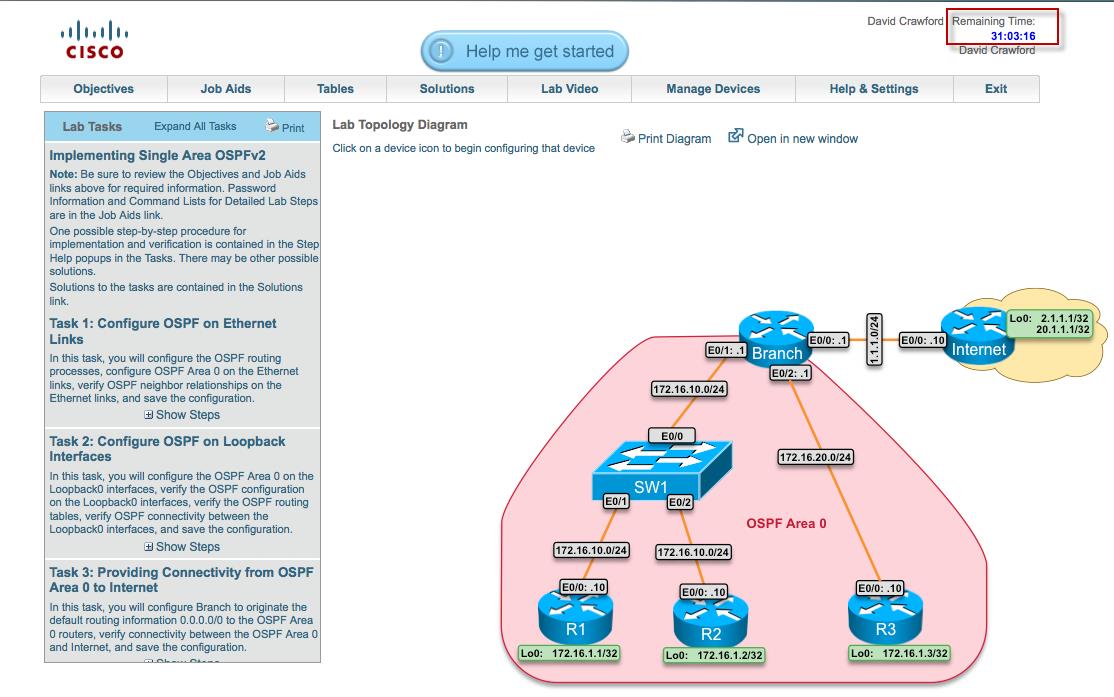Open the Lab Video section
Image resolution: width=1114 pixels, height=697 pixels.
(x=570, y=89)
